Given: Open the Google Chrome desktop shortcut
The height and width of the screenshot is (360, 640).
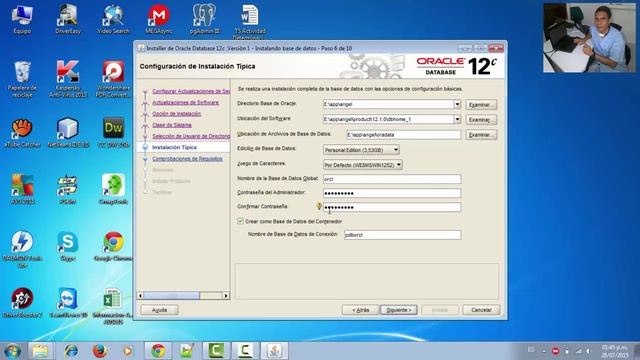Looking at the screenshot, I should click(113, 246).
